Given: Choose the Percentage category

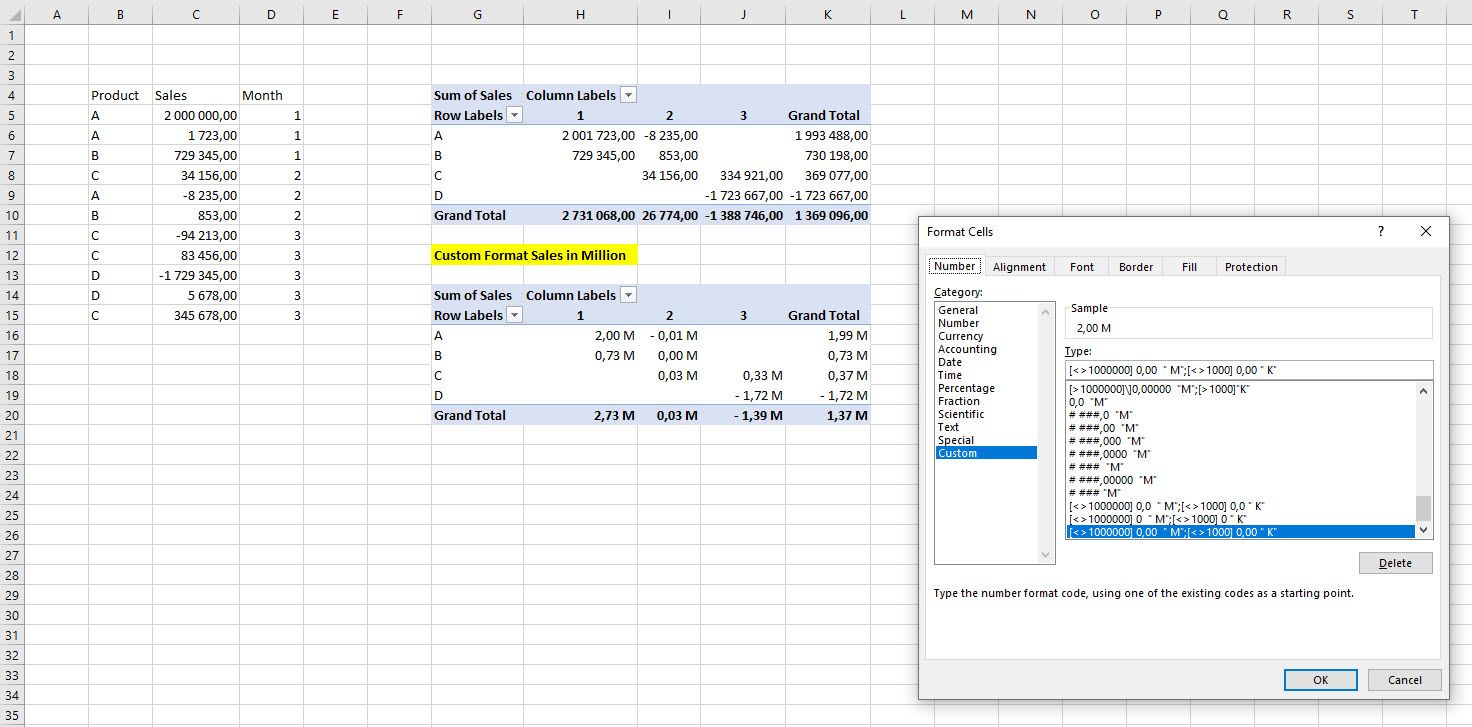Looking at the screenshot, I should [985, 388].
